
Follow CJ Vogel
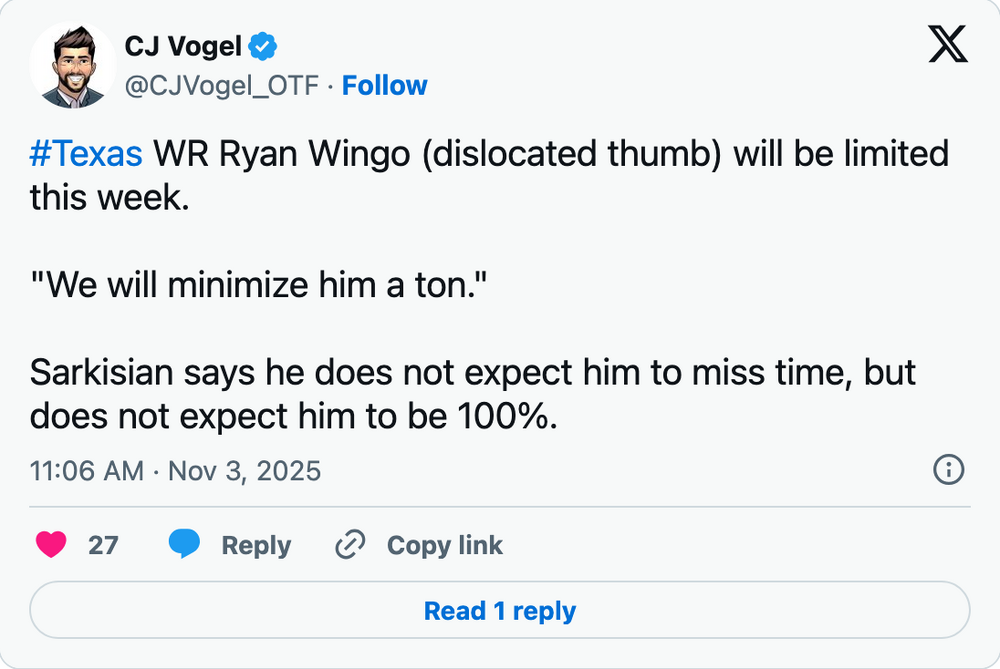coord(385,86)
